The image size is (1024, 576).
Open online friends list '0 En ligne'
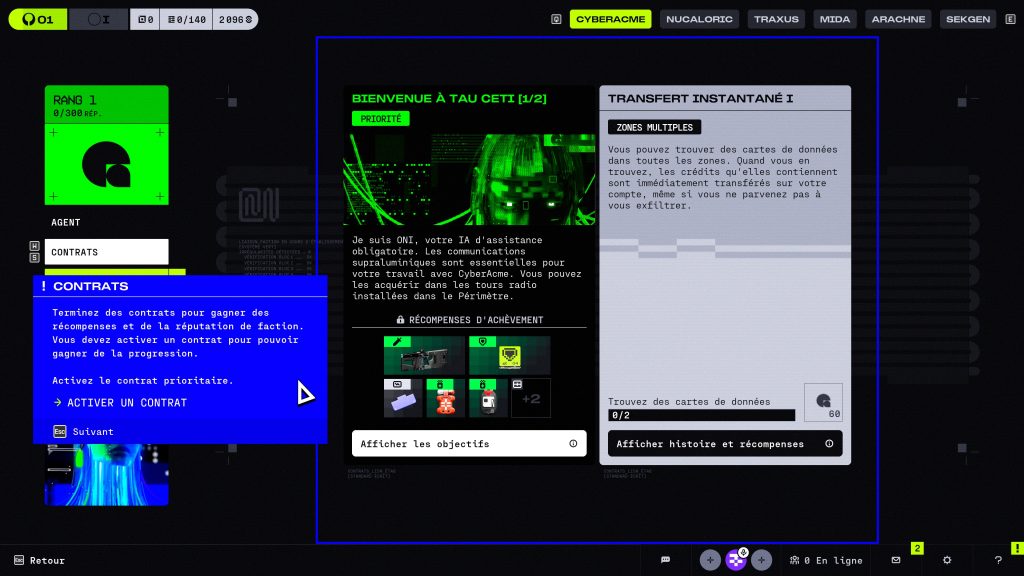825,560
